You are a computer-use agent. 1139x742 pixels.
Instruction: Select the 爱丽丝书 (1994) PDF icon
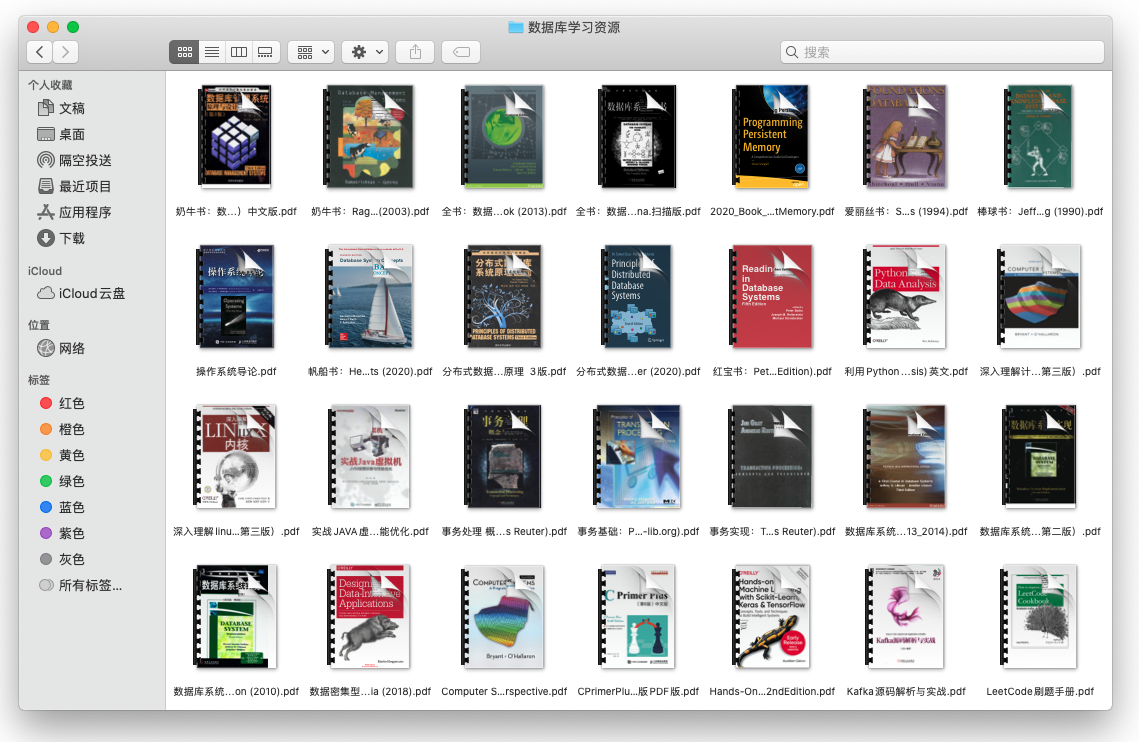[906, 137]
